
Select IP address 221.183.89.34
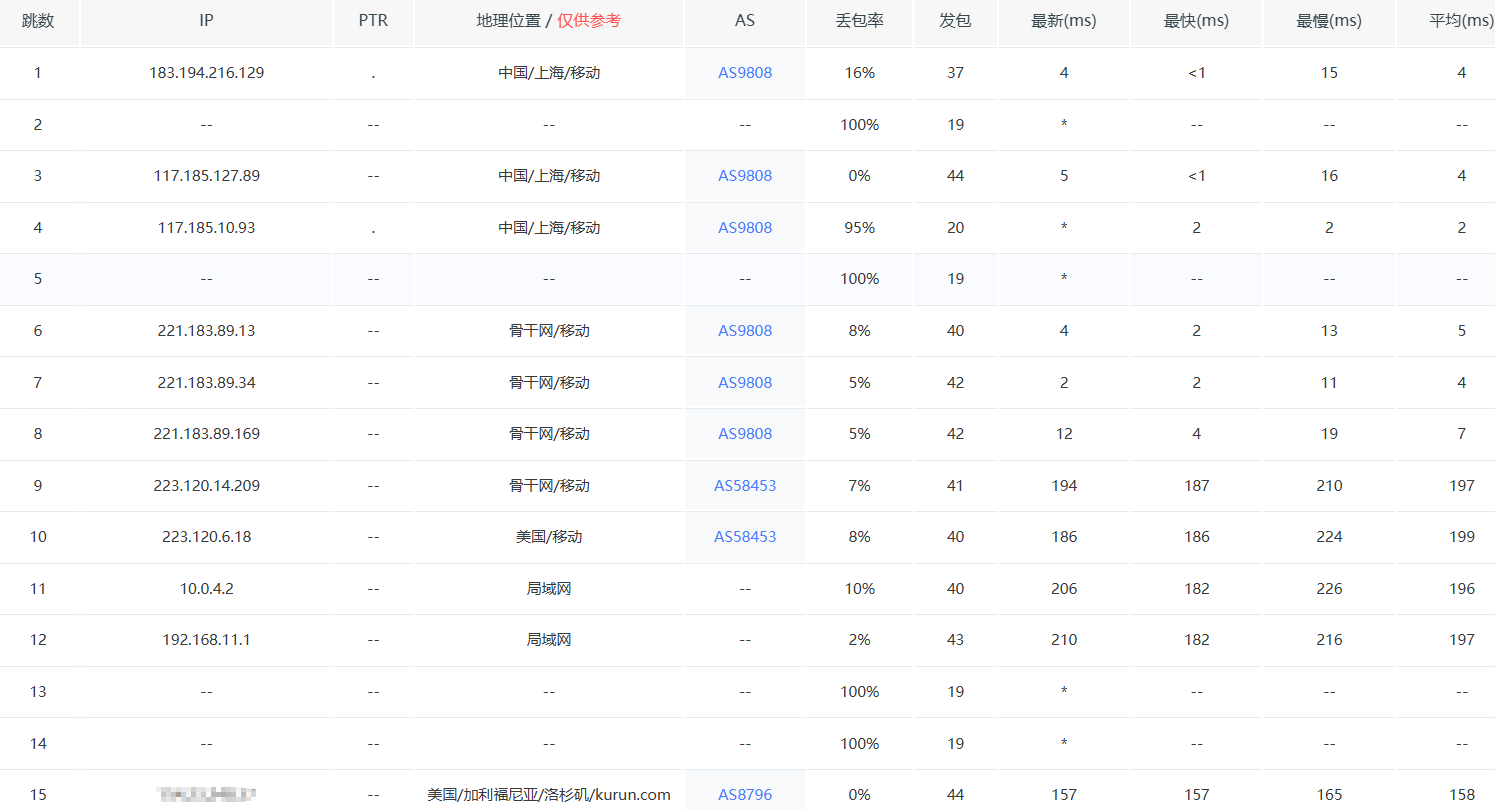(x=207, y=383)
